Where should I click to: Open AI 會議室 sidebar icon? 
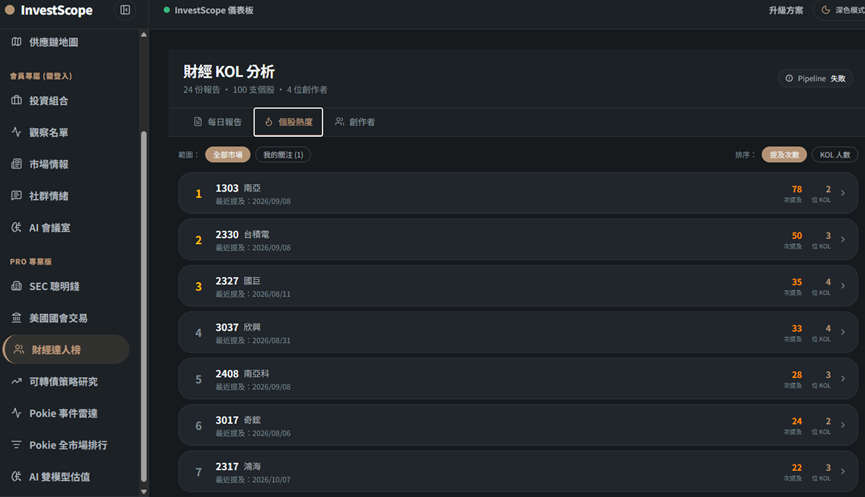(x=17, y=227)
